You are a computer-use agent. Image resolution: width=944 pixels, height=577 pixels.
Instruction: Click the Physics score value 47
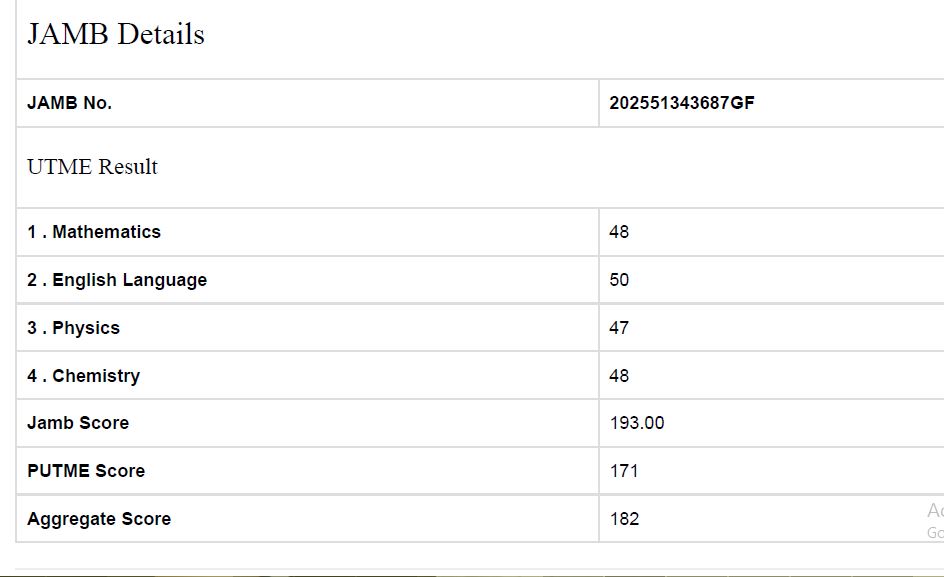coord(619,328)
